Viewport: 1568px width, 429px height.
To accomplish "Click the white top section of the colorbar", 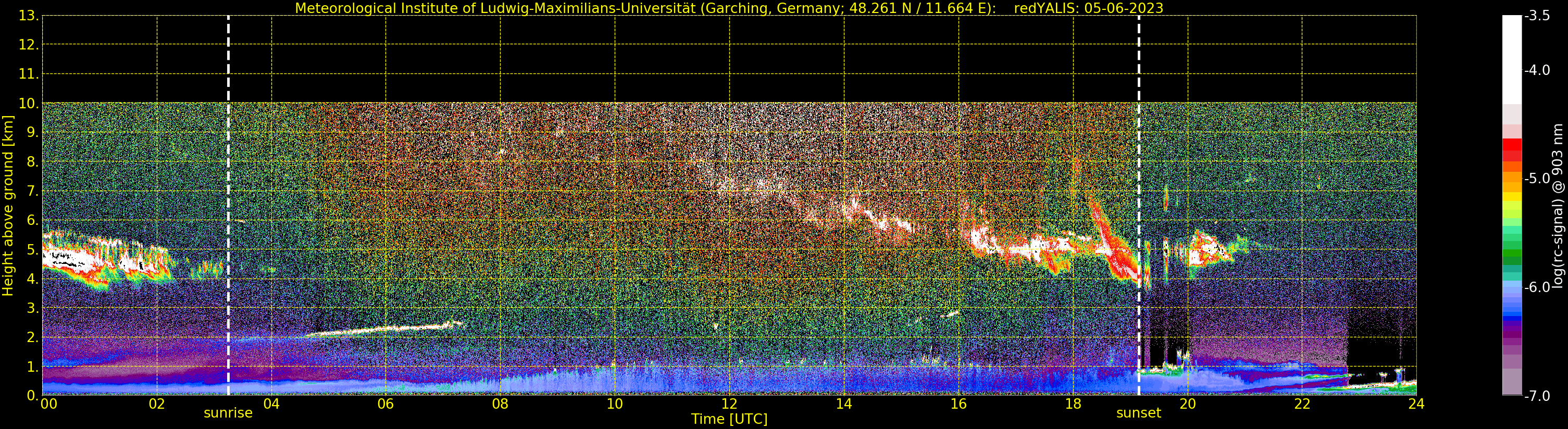I will coord(1512,60).
